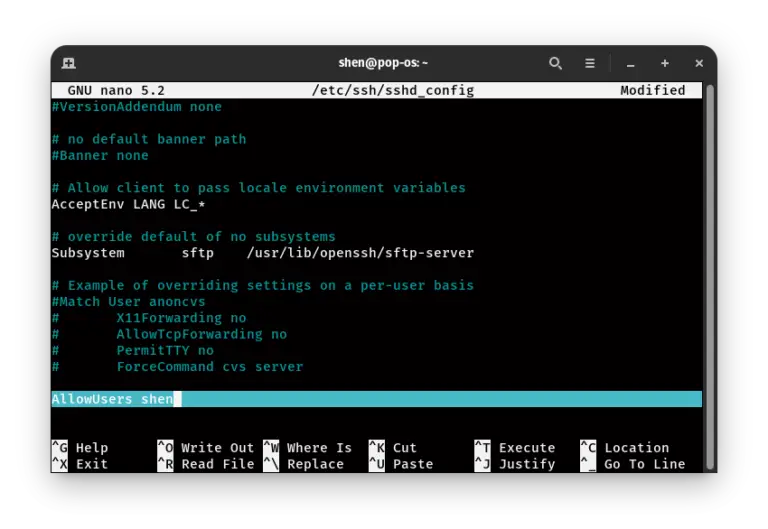Click the ^G Help shortcut

(x=80, y=448)
